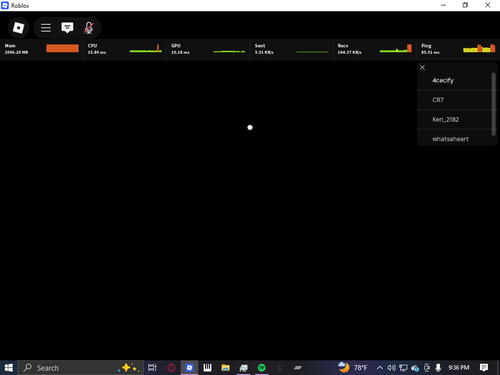
Task: Open the piano app on the taskbar
Action: click(207, 368)
